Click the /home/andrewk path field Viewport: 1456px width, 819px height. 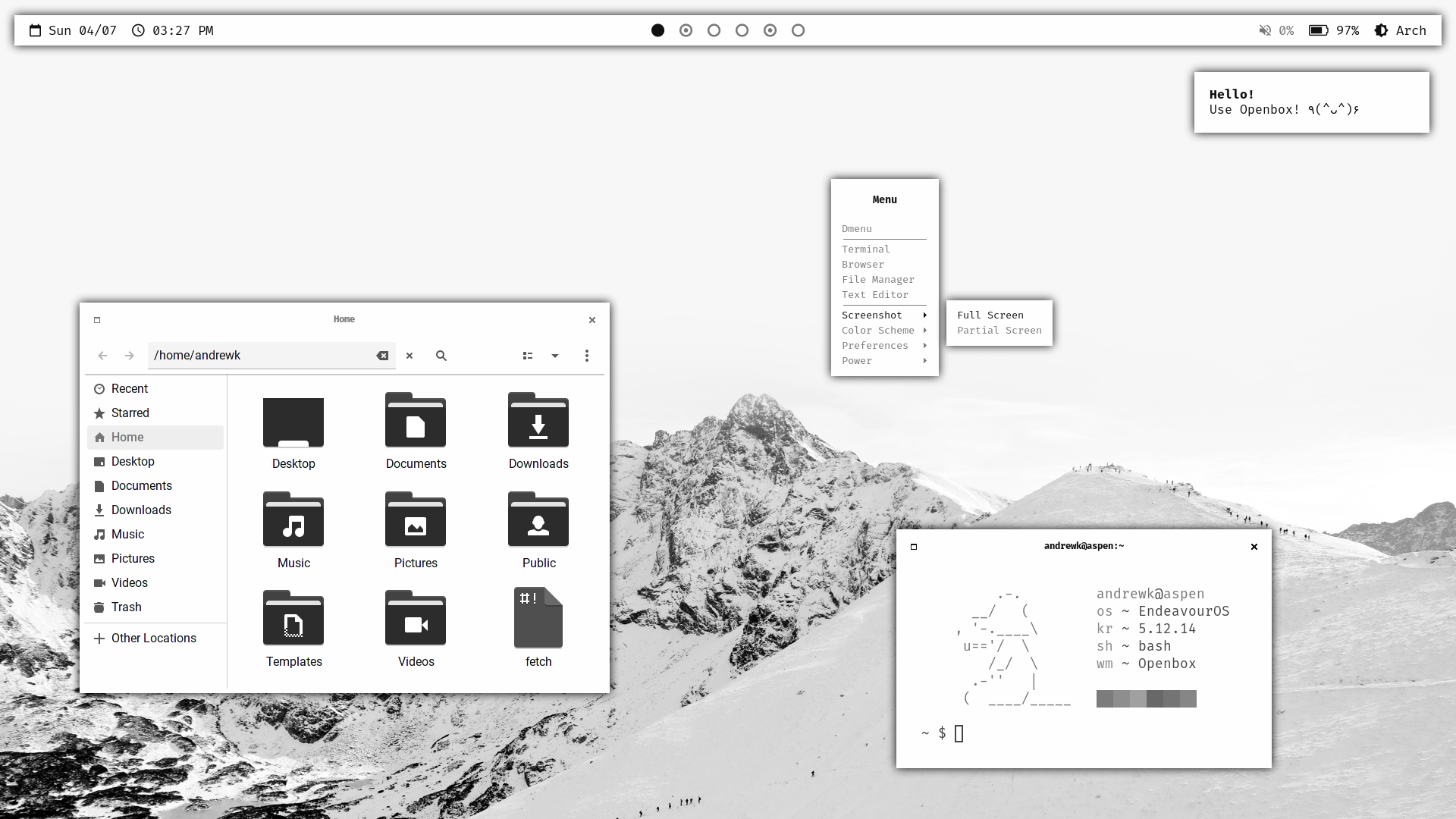pos(258,356)
